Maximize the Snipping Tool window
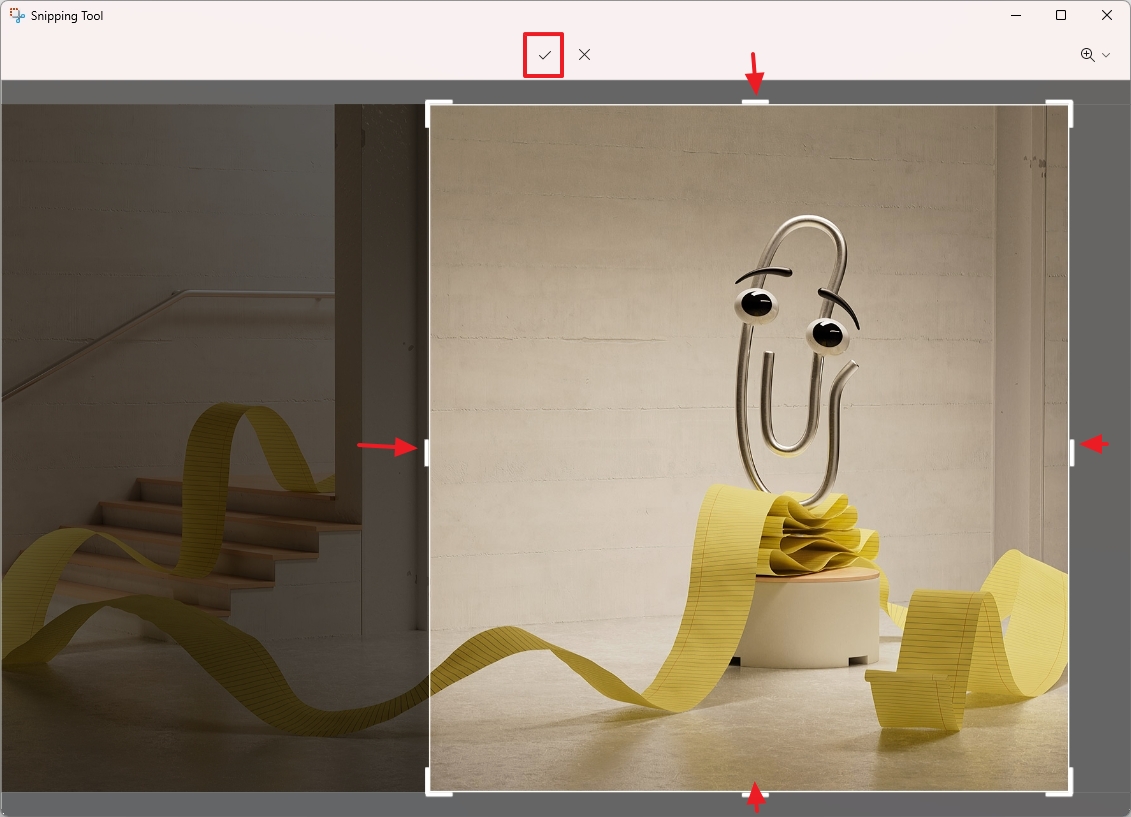Viewport: 1131px width, 817px height. click(x=1060, y=15)
